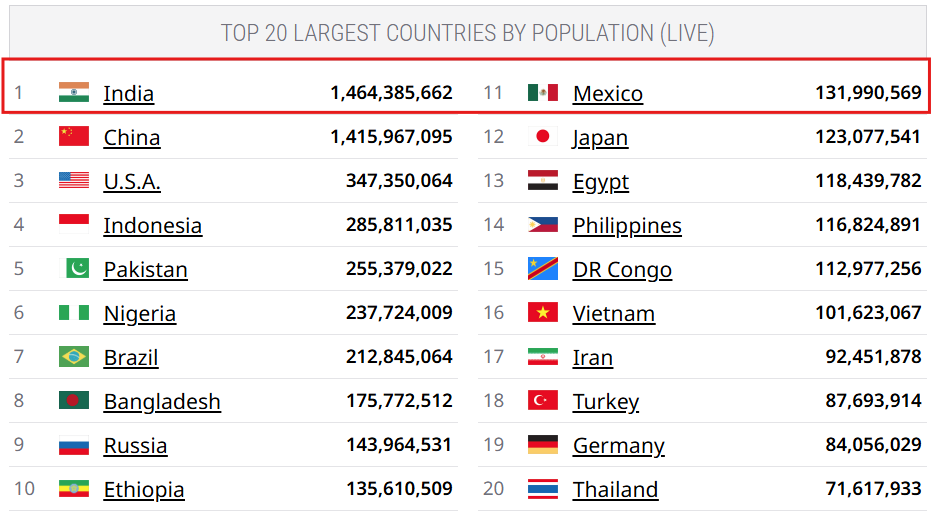
Task: Open the Indonesia country link
Action: 152,226
